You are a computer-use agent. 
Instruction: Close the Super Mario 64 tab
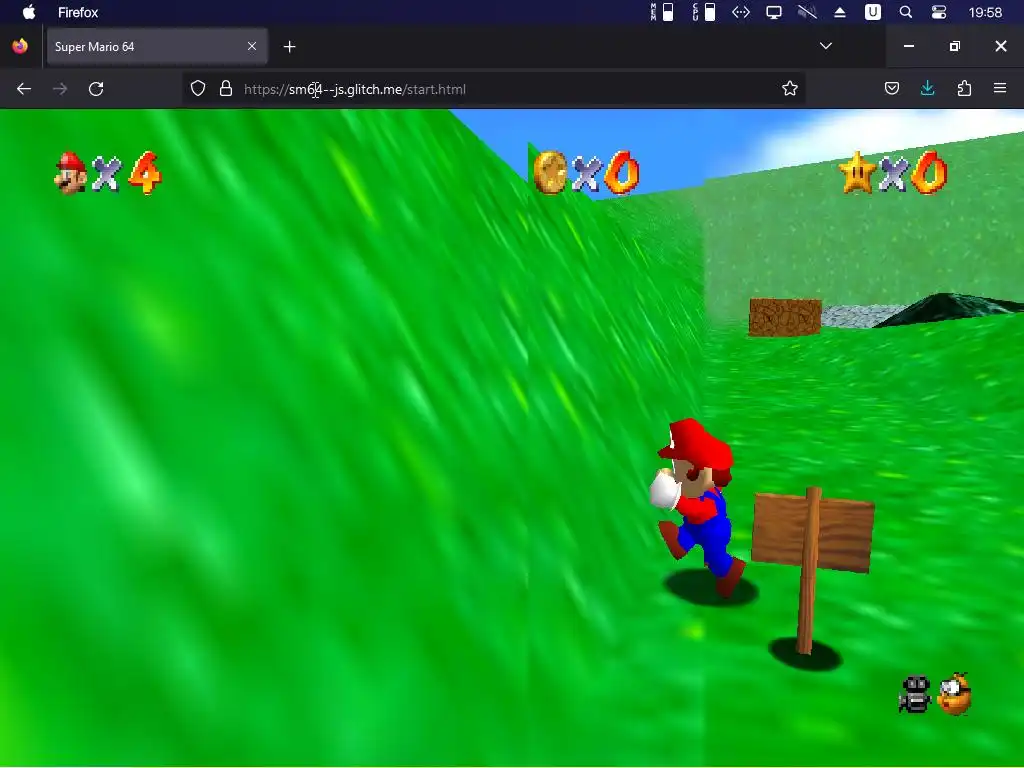(251, 46)
